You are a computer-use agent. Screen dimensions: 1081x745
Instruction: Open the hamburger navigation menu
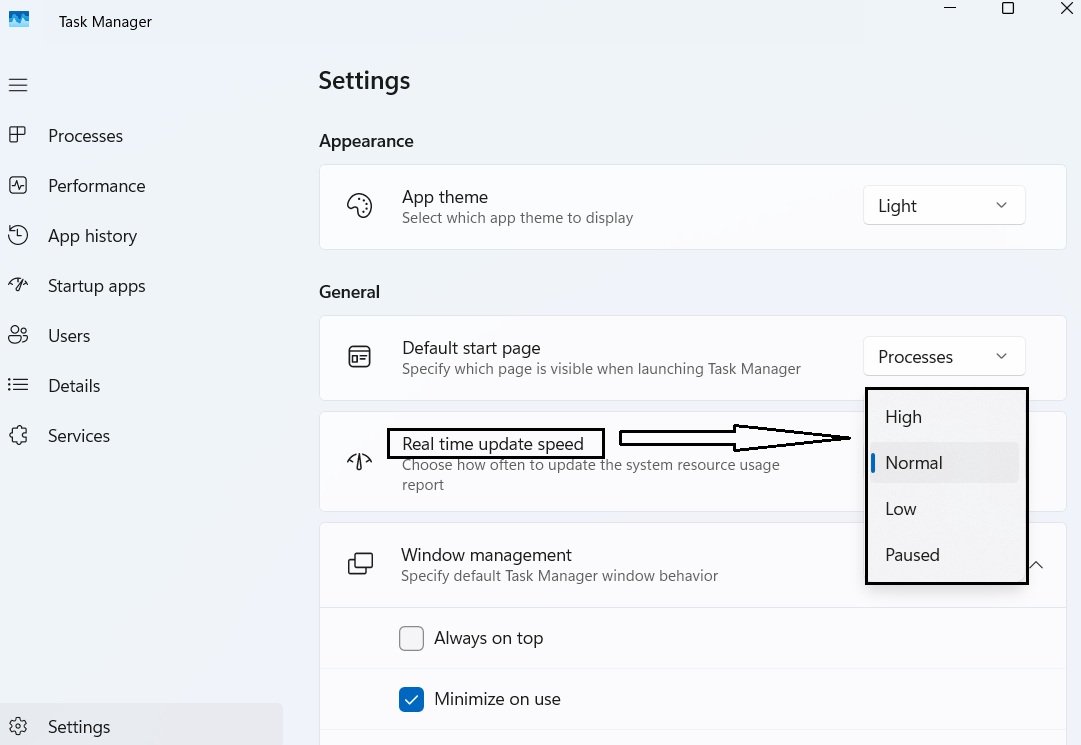click(18, 85)
